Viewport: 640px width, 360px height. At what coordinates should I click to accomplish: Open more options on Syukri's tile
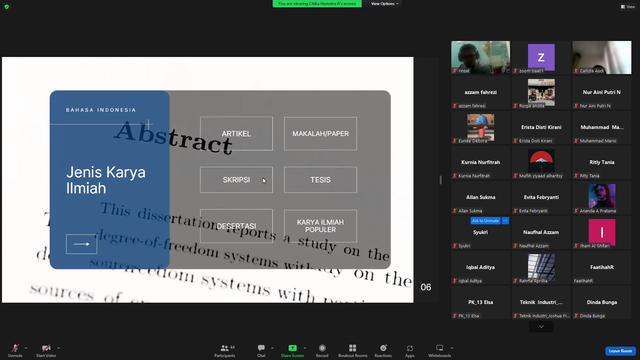(x=505, y=221)
